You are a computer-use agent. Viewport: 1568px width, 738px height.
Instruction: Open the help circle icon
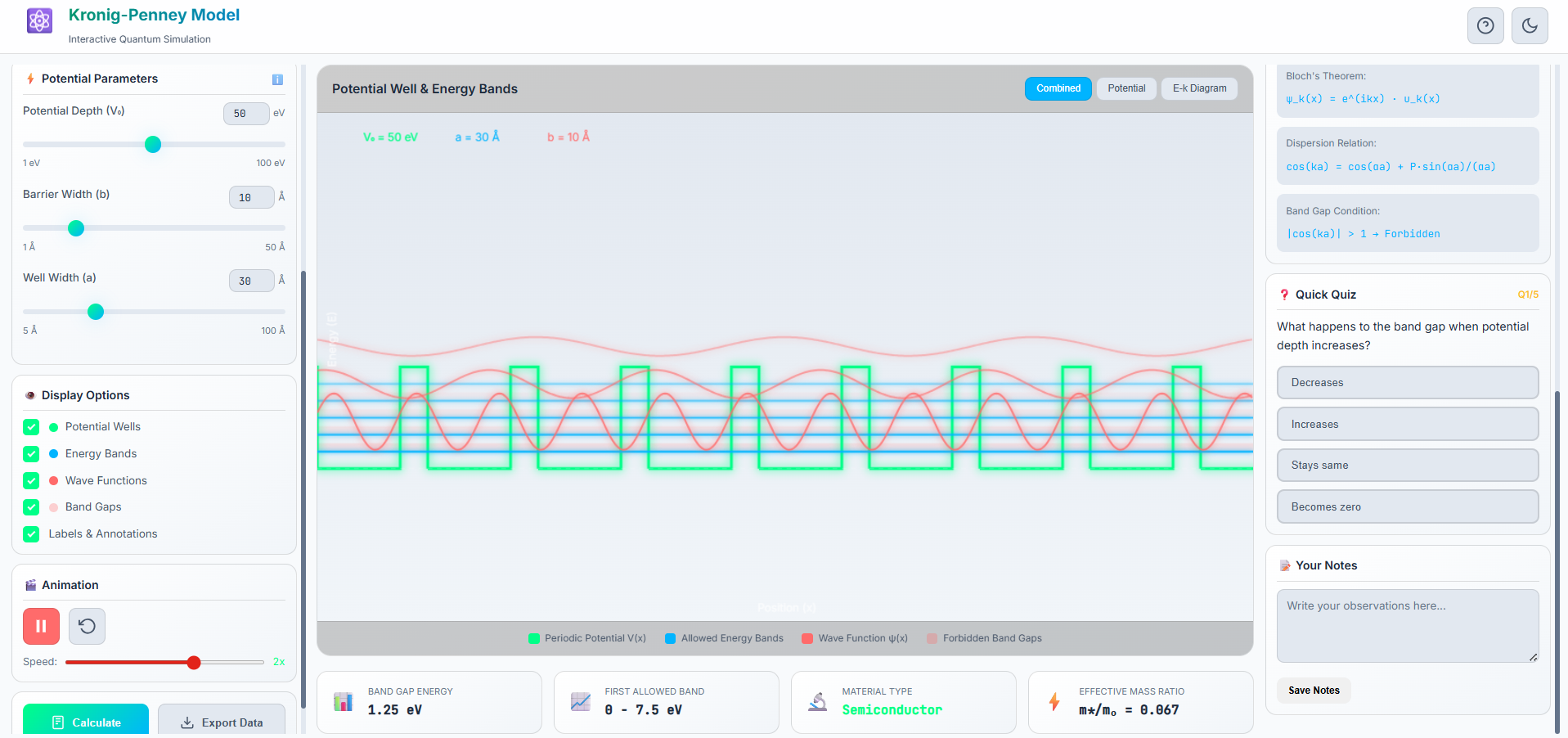click(1485, 25)
